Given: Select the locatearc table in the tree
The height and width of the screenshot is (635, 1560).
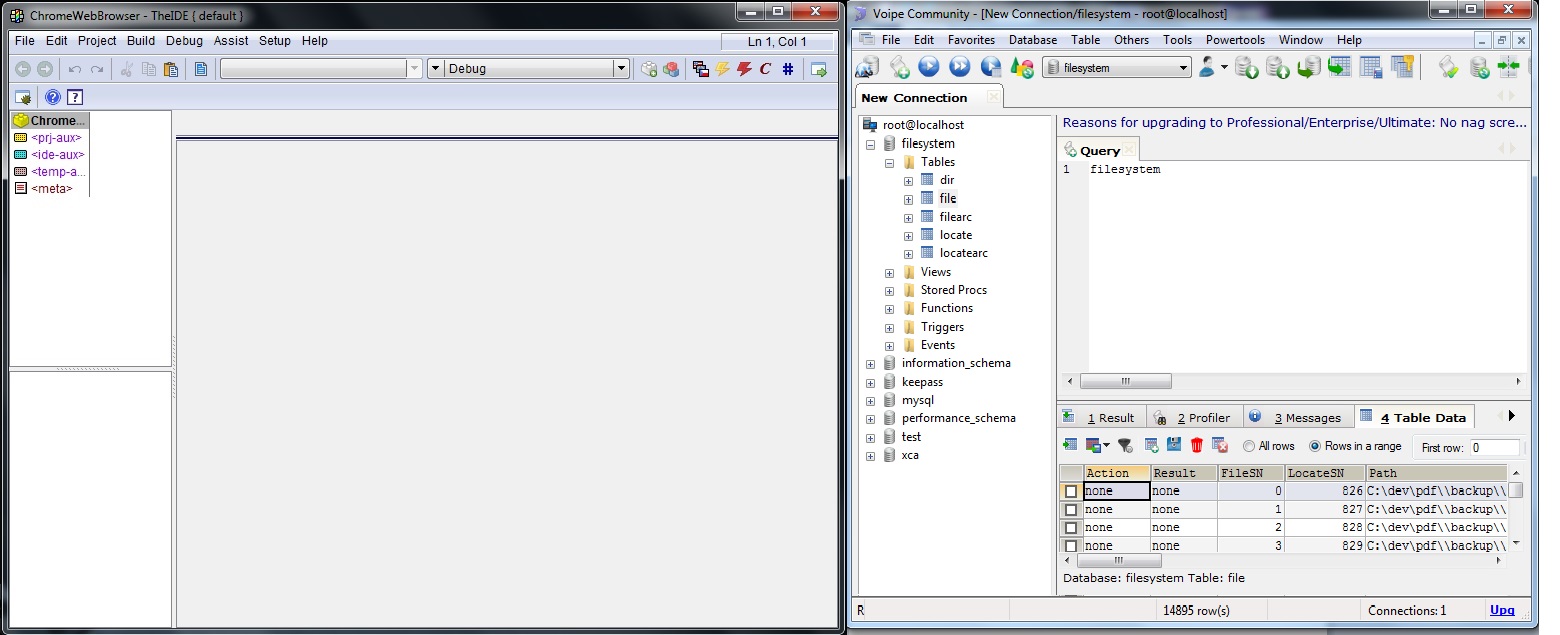Looking at the screenshot, I should point(963,253).
